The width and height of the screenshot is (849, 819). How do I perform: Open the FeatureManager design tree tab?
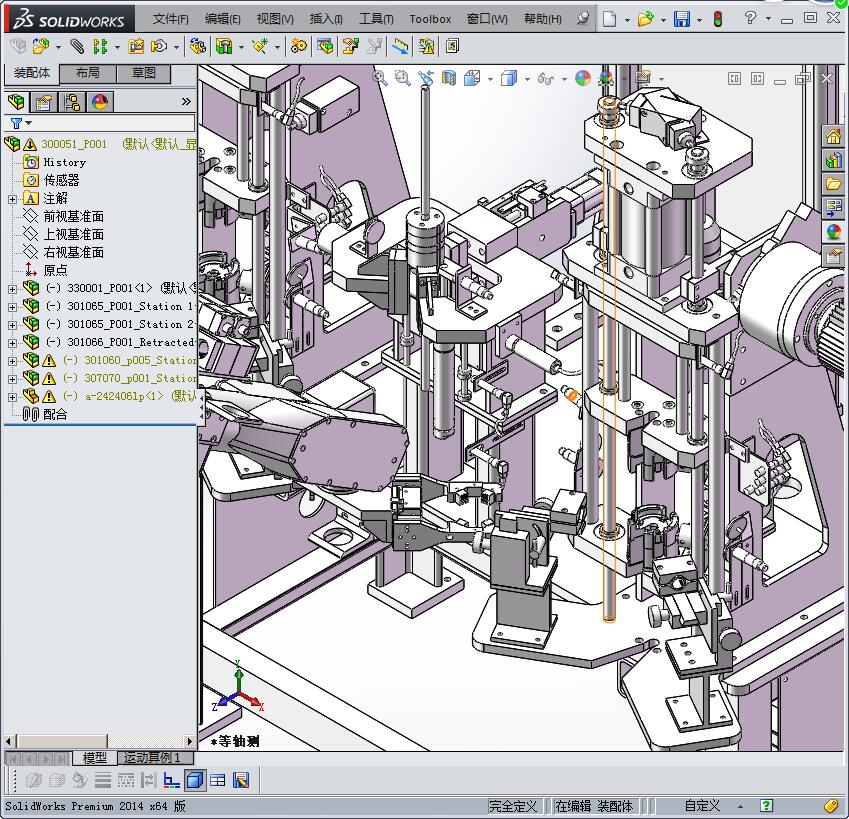15,102
